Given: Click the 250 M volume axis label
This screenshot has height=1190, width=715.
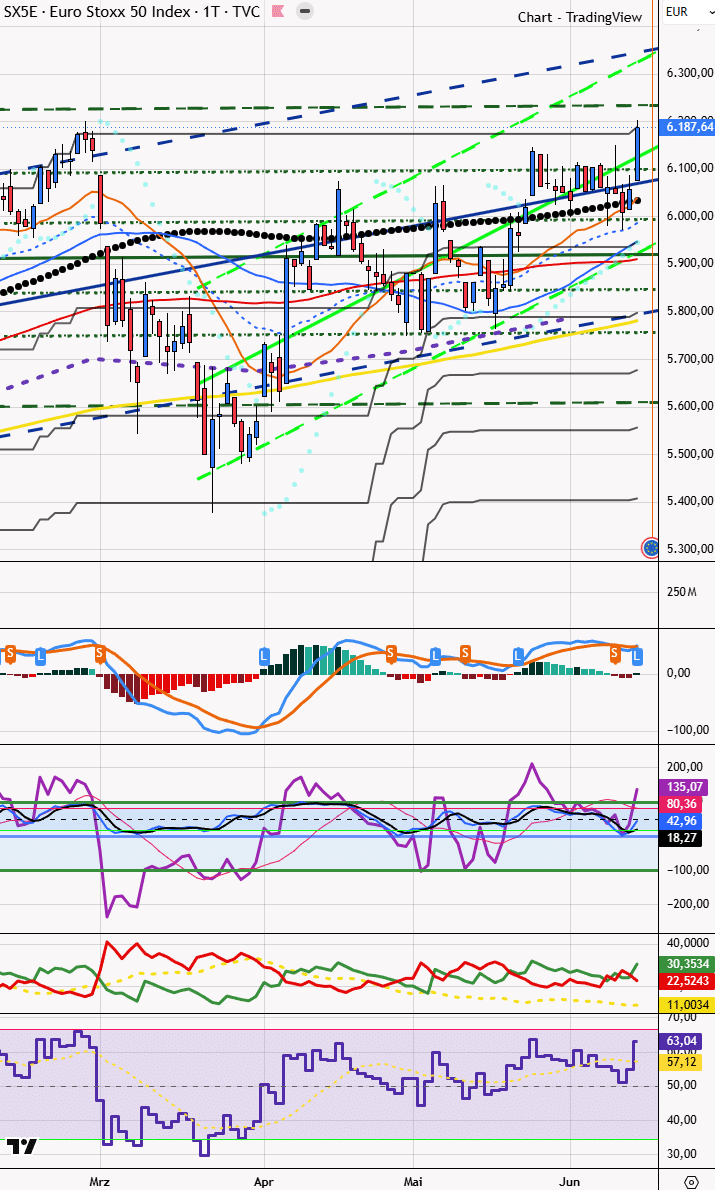Looking at the screenshot, I should [682, 592].
